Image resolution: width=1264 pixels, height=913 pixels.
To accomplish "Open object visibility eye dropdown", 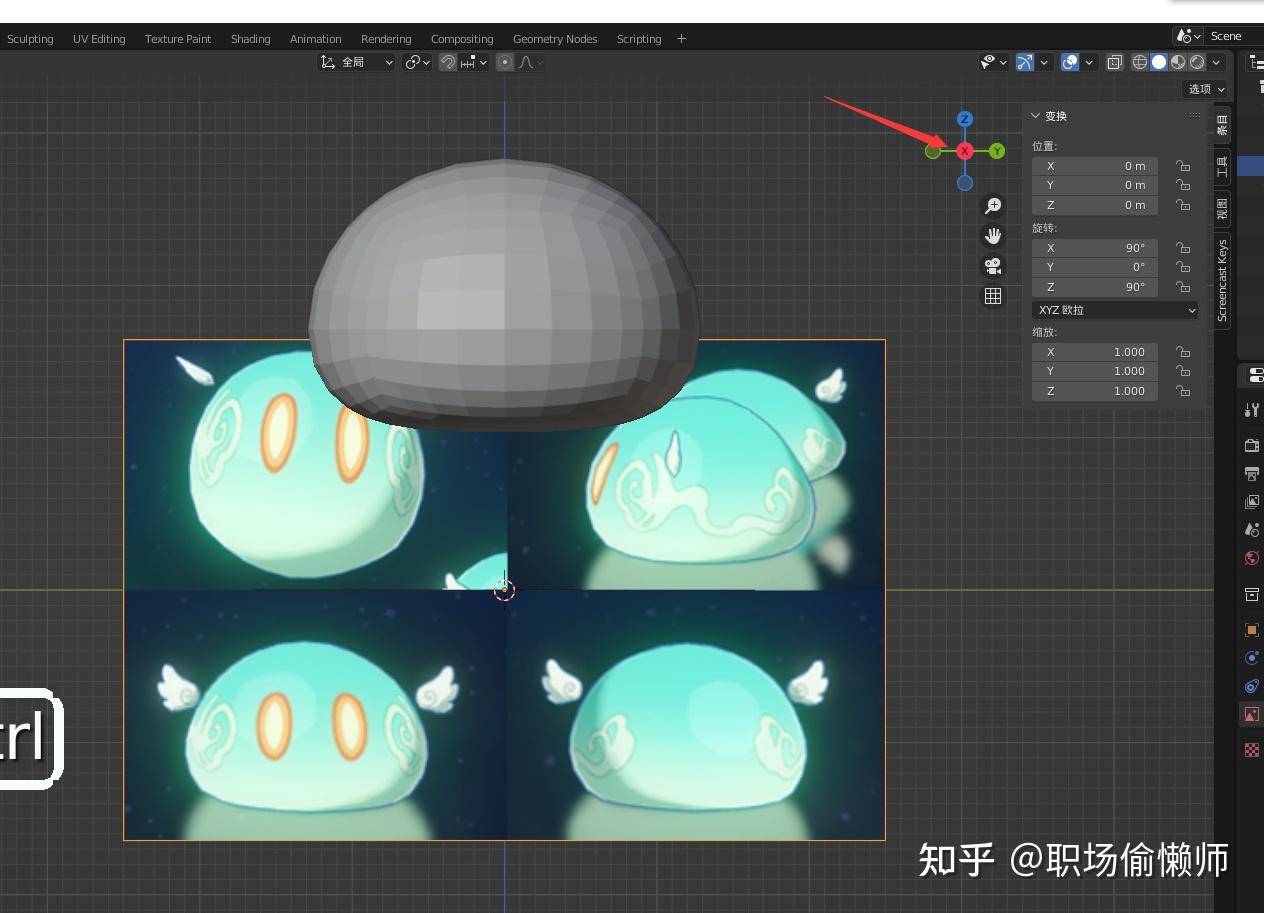I will [x=993, y=62].
